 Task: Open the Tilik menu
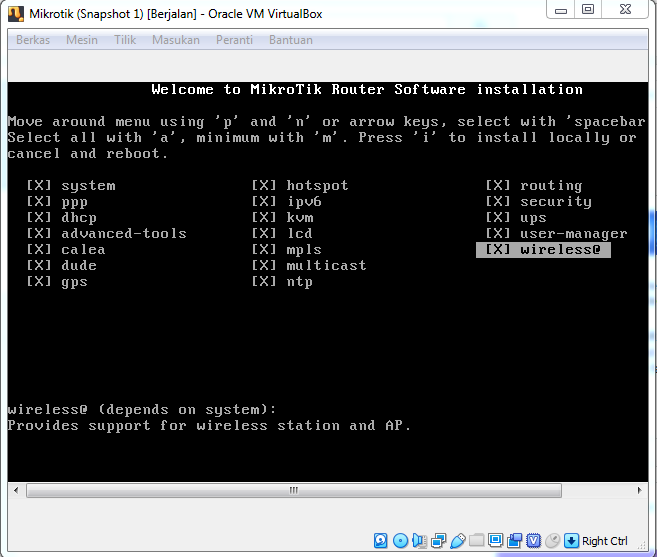(125, 40)
